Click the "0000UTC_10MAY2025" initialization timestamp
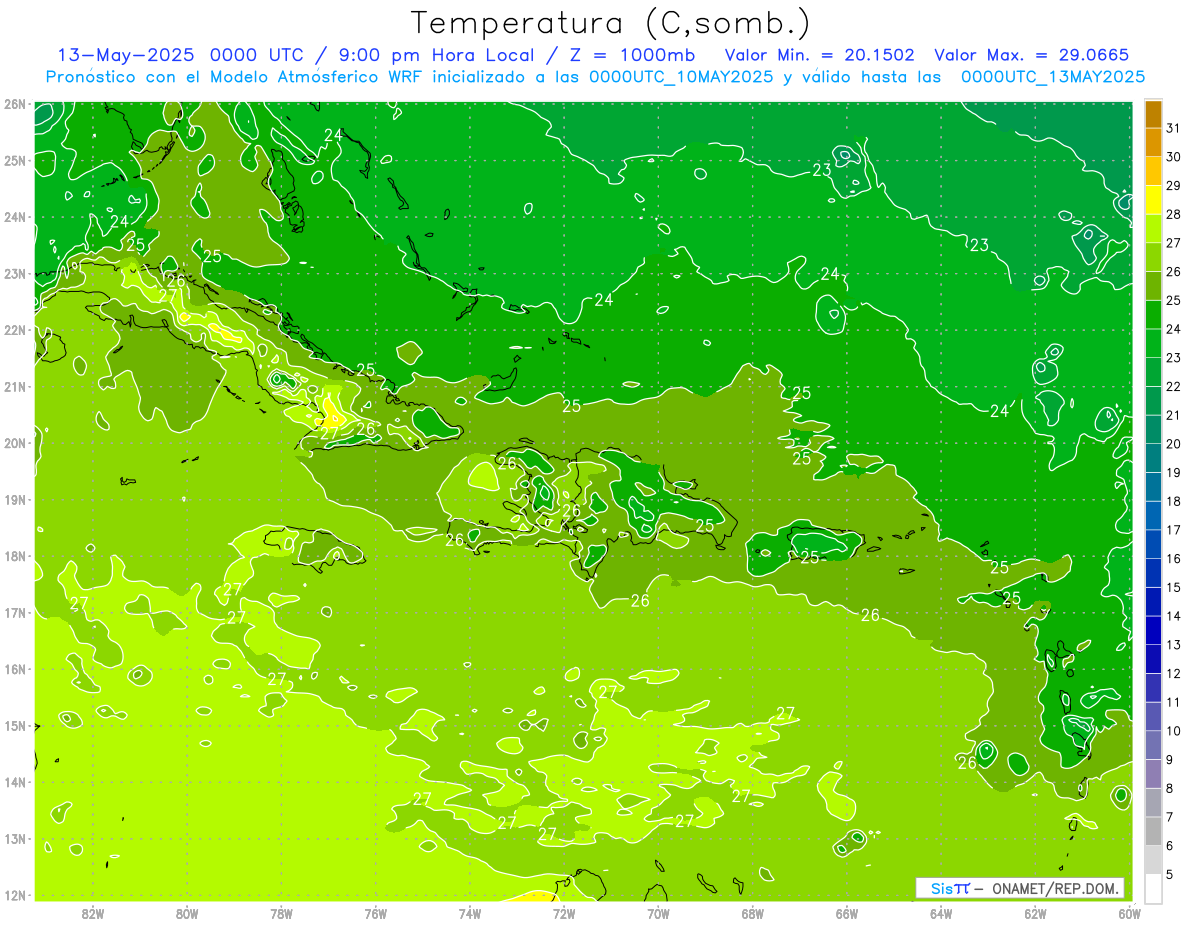This screenshot has width=1200, height=927. tap(680, 77)
